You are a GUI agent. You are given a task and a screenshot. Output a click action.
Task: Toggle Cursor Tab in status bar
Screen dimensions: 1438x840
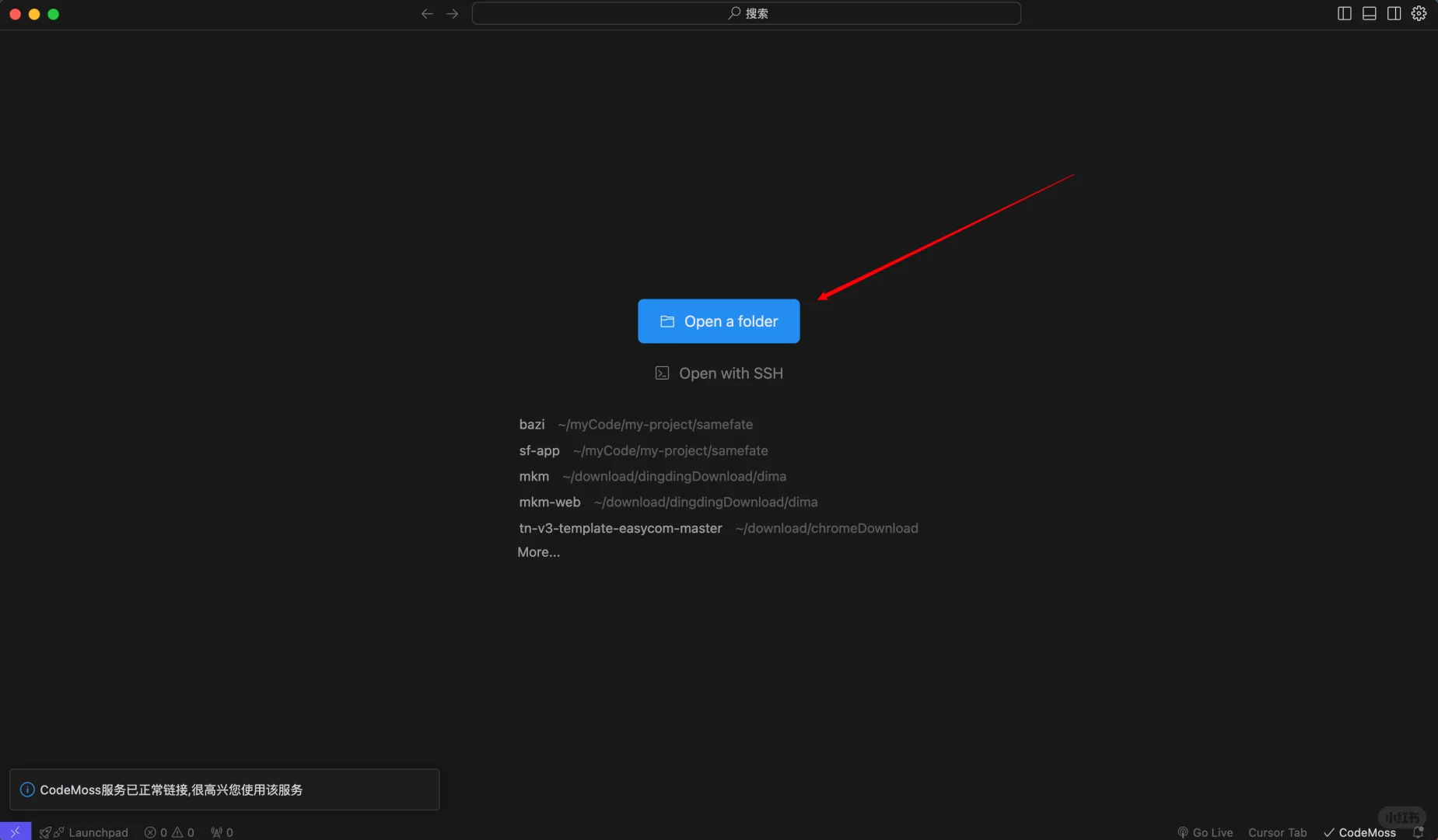(x=1276, y=831)
